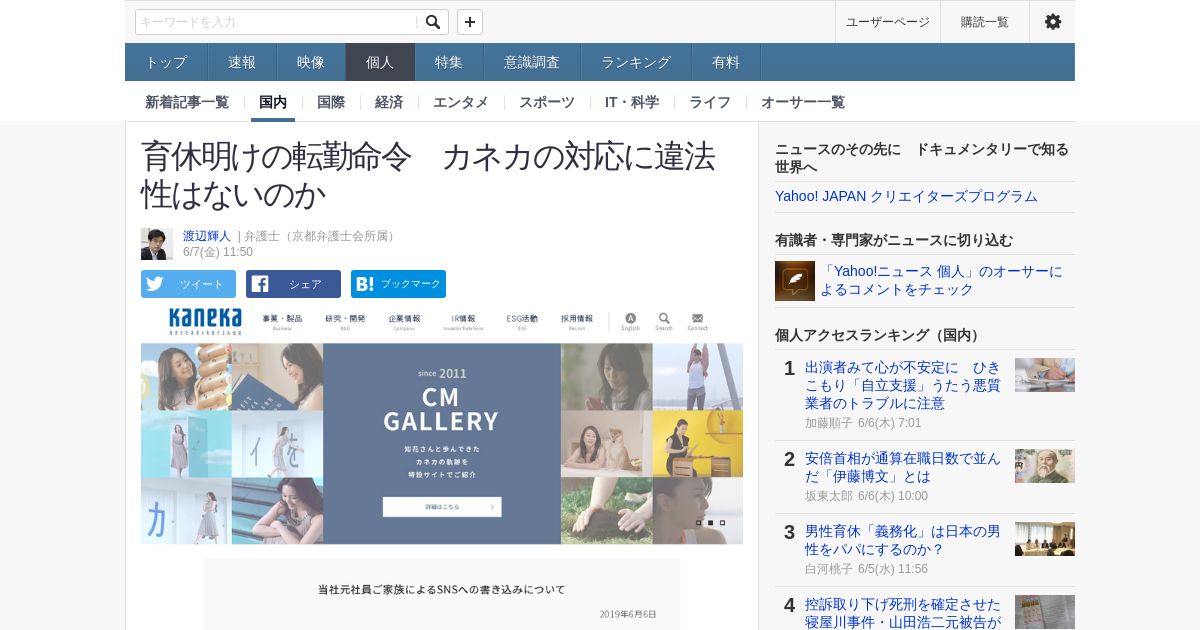Open オーサー一覧 page

pos(803,102)
